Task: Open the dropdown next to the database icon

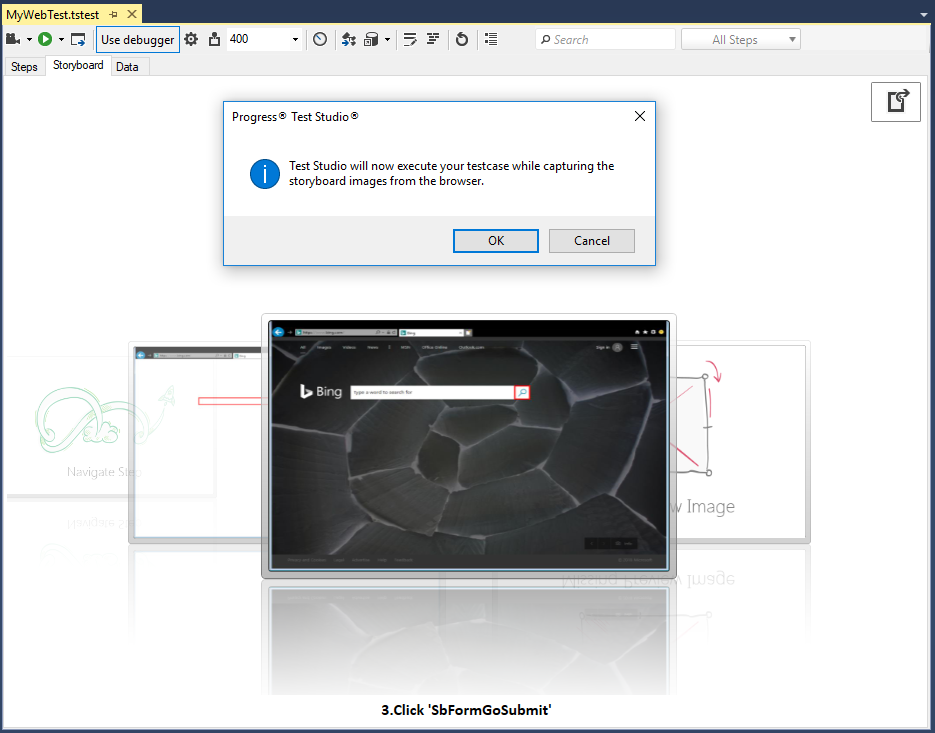Action: [388, 40]
